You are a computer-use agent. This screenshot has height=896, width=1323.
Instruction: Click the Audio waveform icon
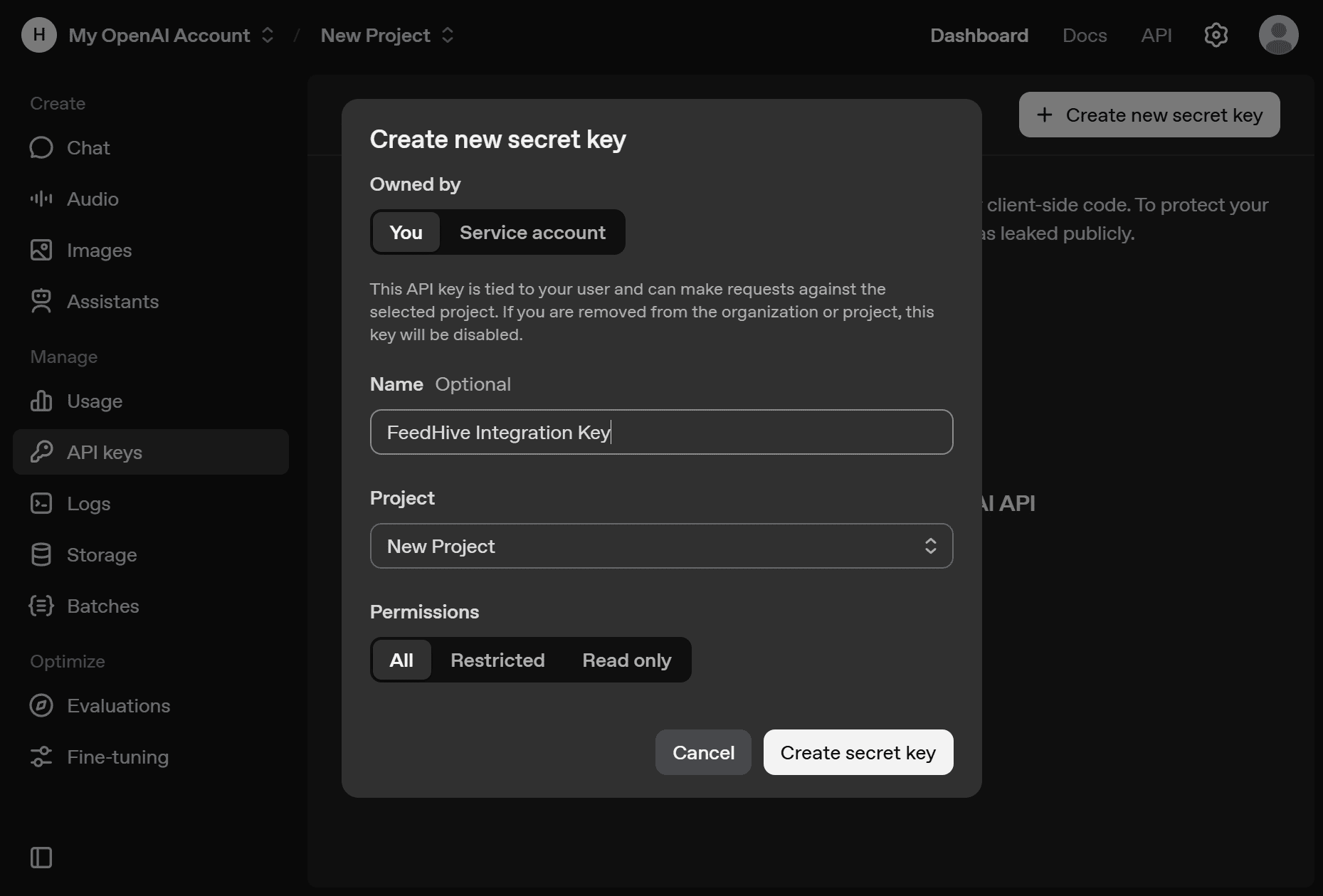pyautogui.click(x=41, y=199)
